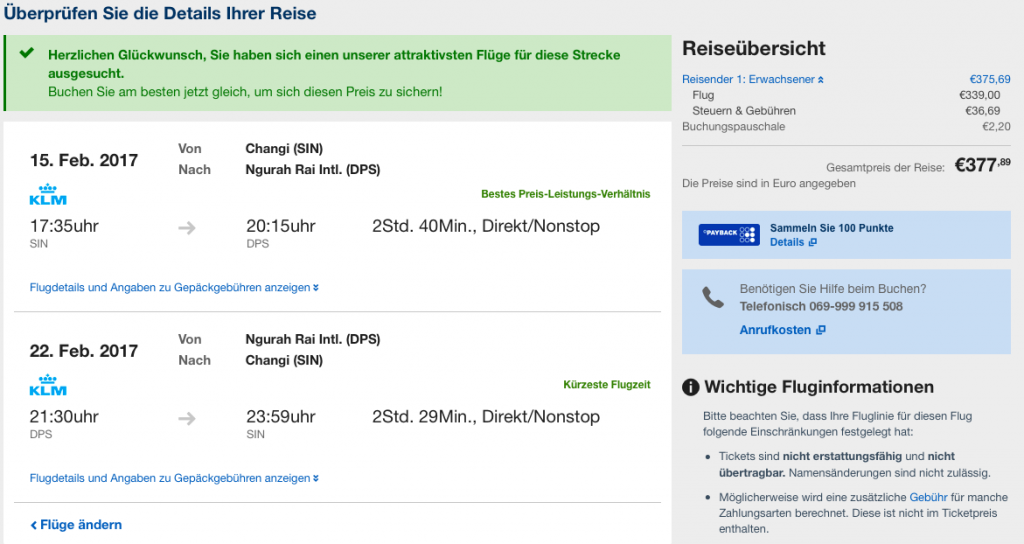This screenshot has height=544, width=1024.
Task: Click the green checkmark in success banner
Action: pos(27,52)
